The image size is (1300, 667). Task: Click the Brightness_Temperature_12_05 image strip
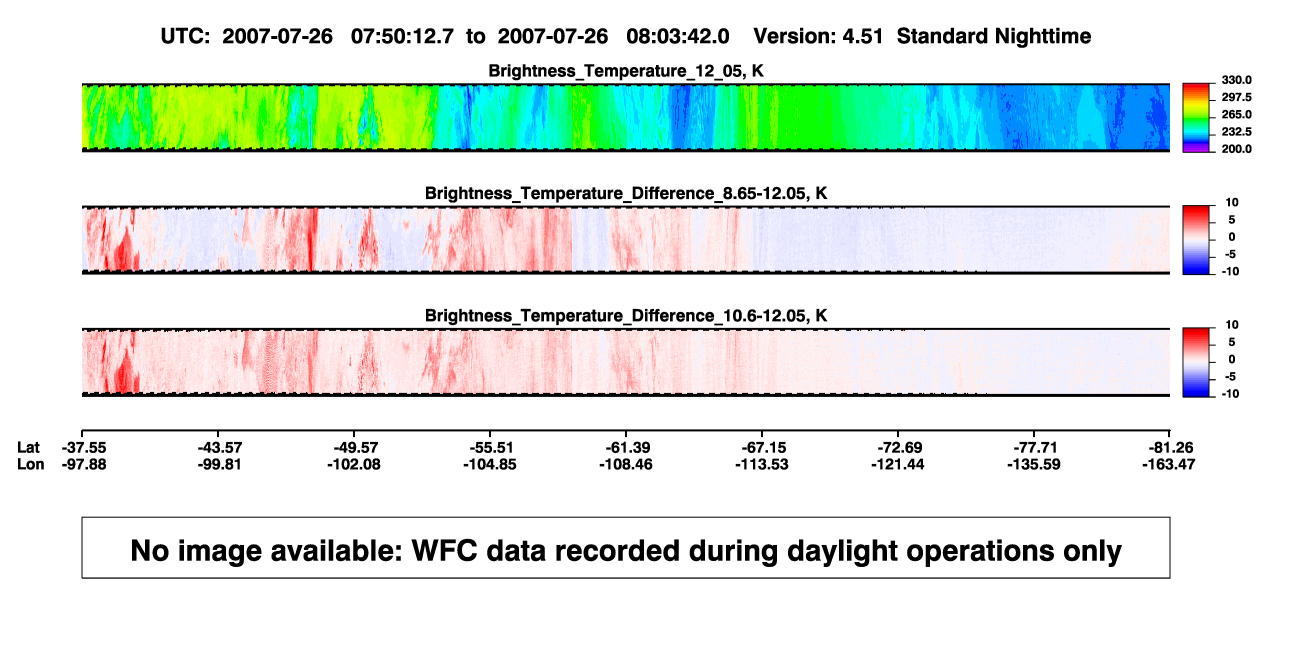point(625,117)
